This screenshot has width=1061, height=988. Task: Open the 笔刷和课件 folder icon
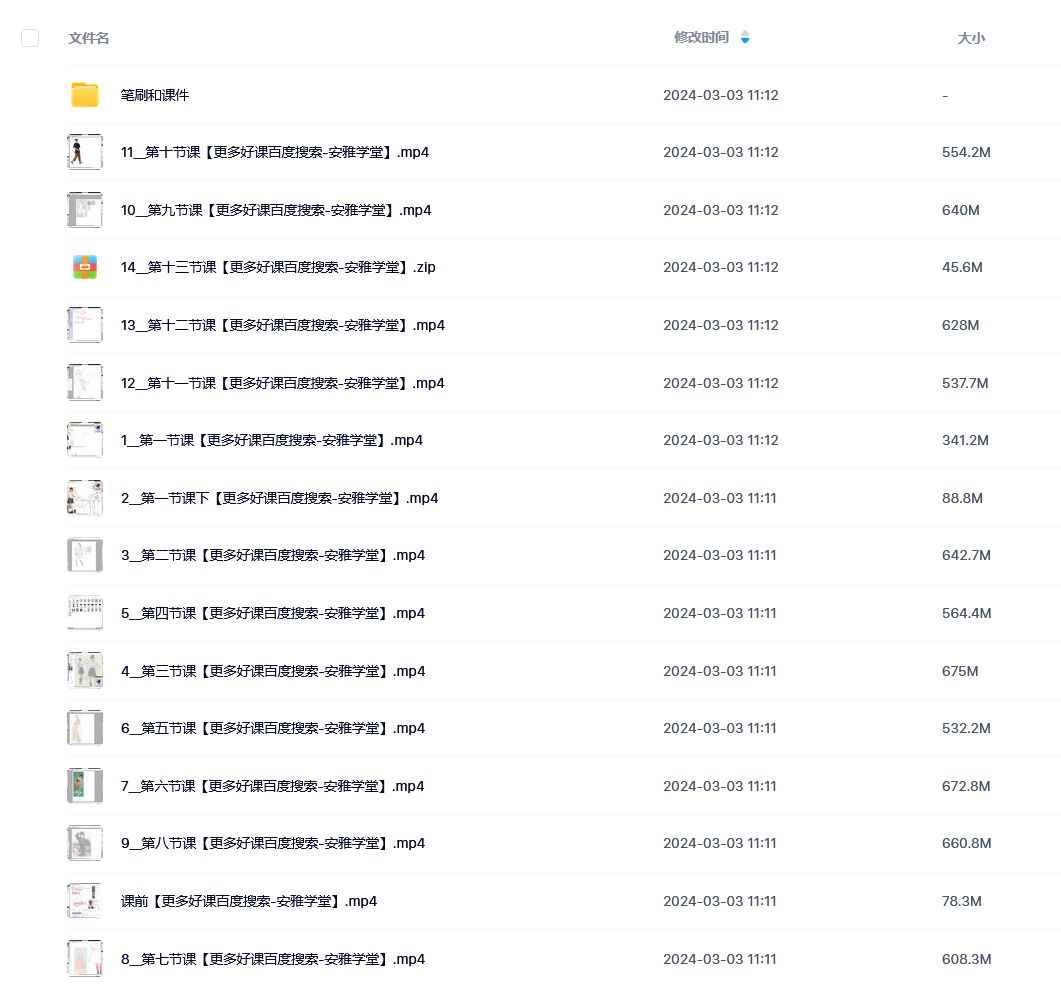point(85,95)
